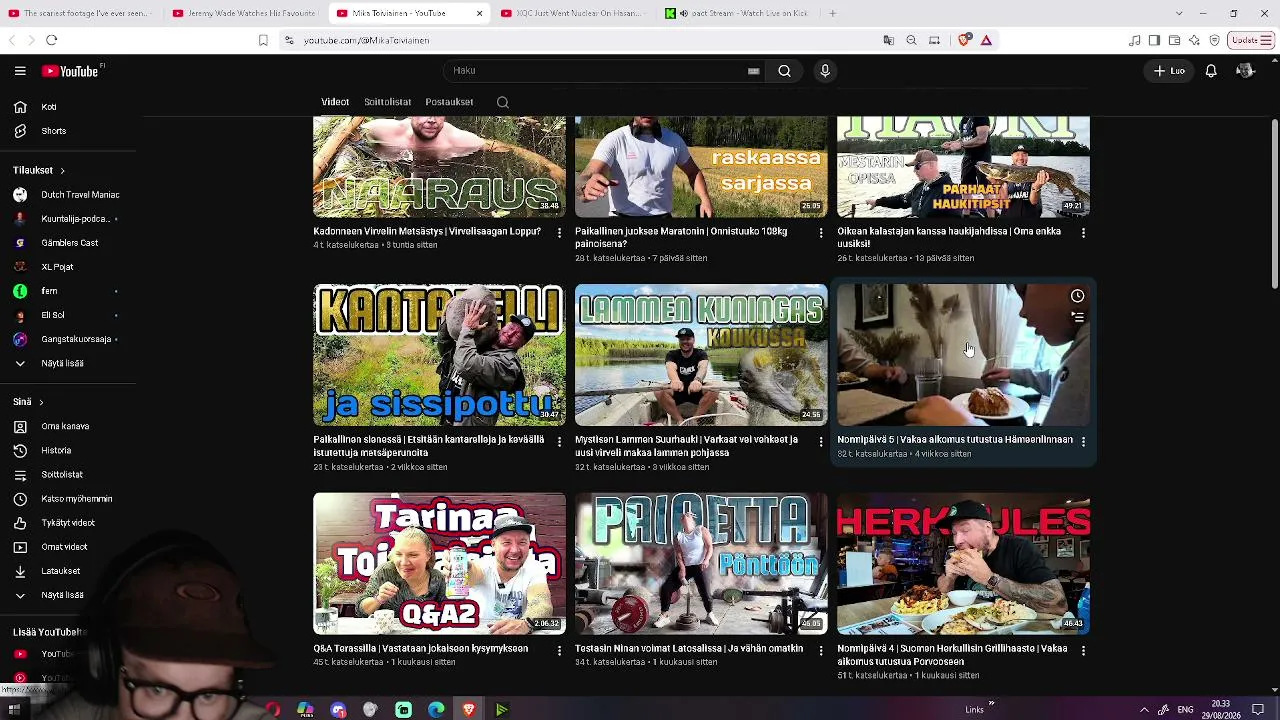Open the Windows notification center
This screenshot has width=1280, height=720.
pos(1258,710)
